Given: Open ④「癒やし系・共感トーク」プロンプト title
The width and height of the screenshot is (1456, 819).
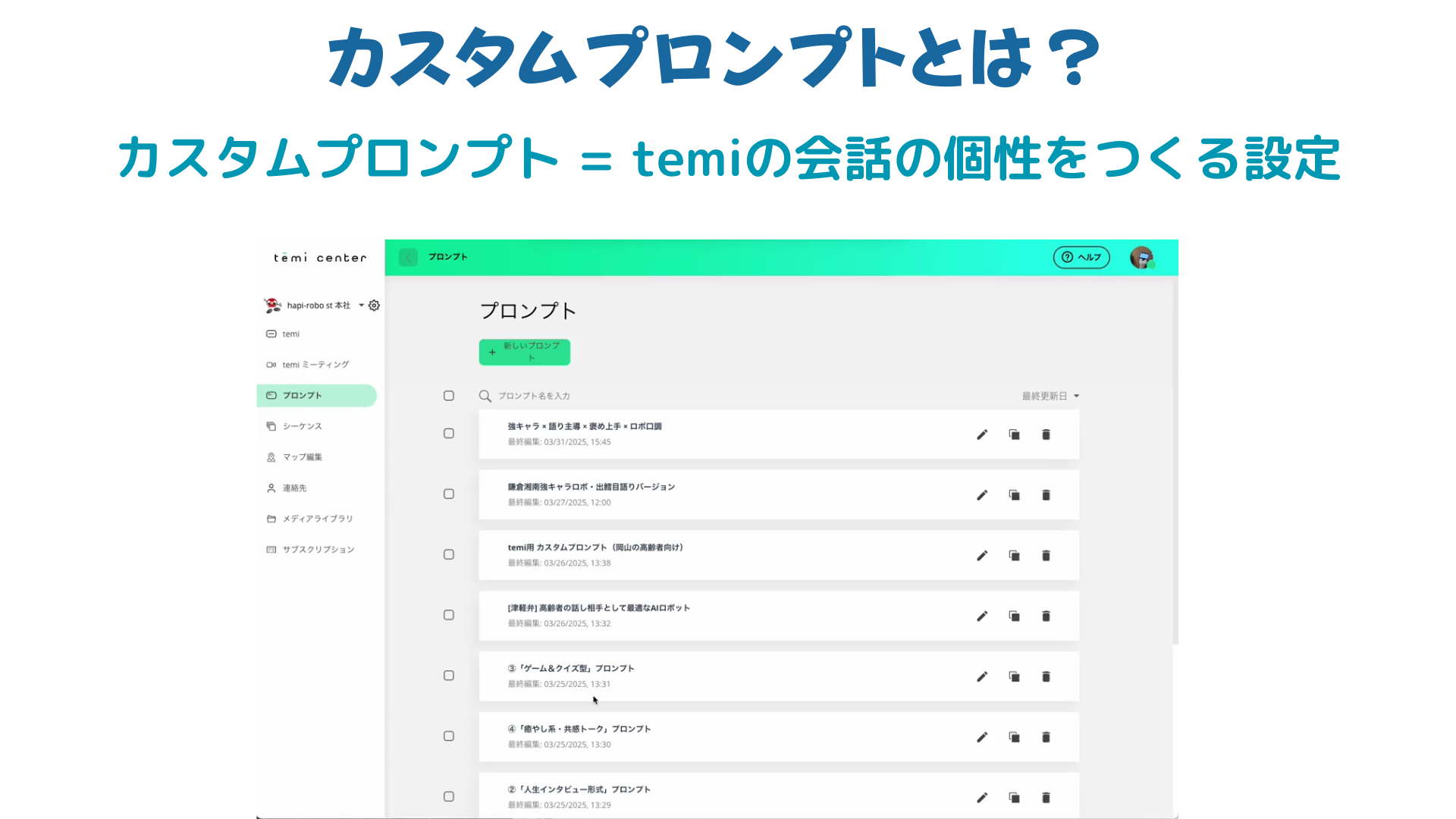Looking at the screenshot, I should pos(579,729).
